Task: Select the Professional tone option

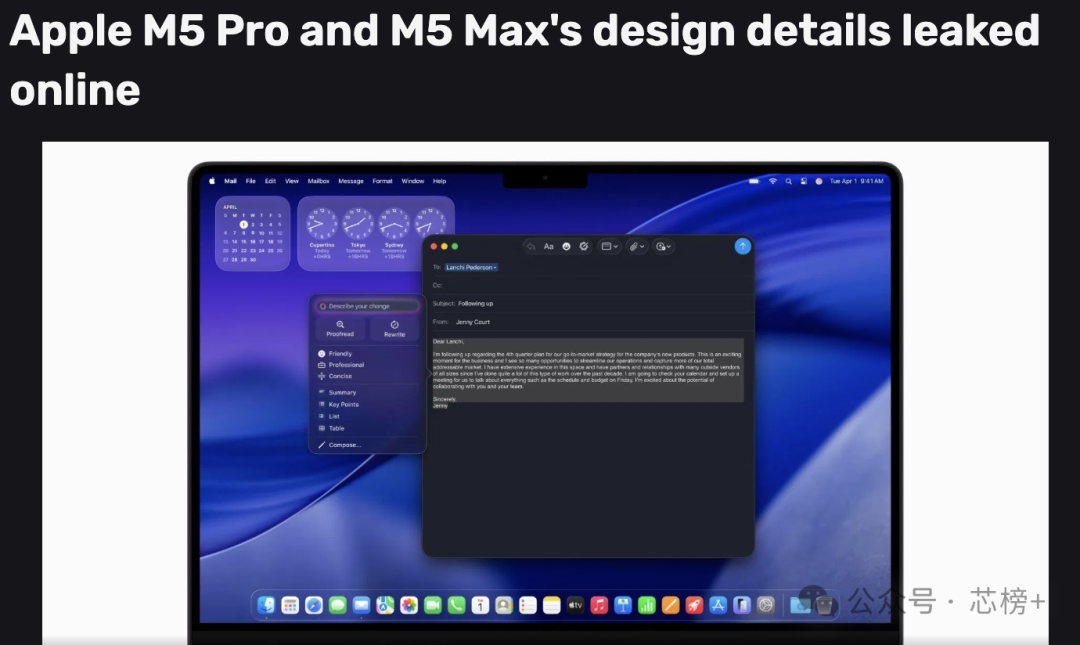Action: (346, 364)
